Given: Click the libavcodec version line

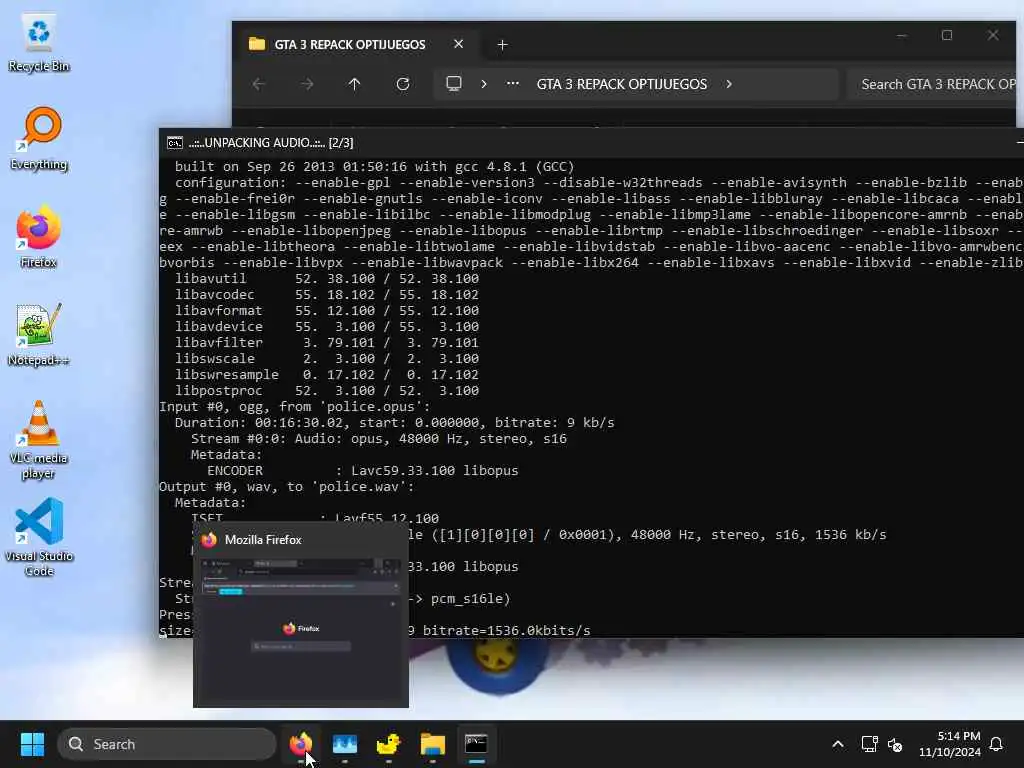Looking at the screenshot, I should coord(327,295).
